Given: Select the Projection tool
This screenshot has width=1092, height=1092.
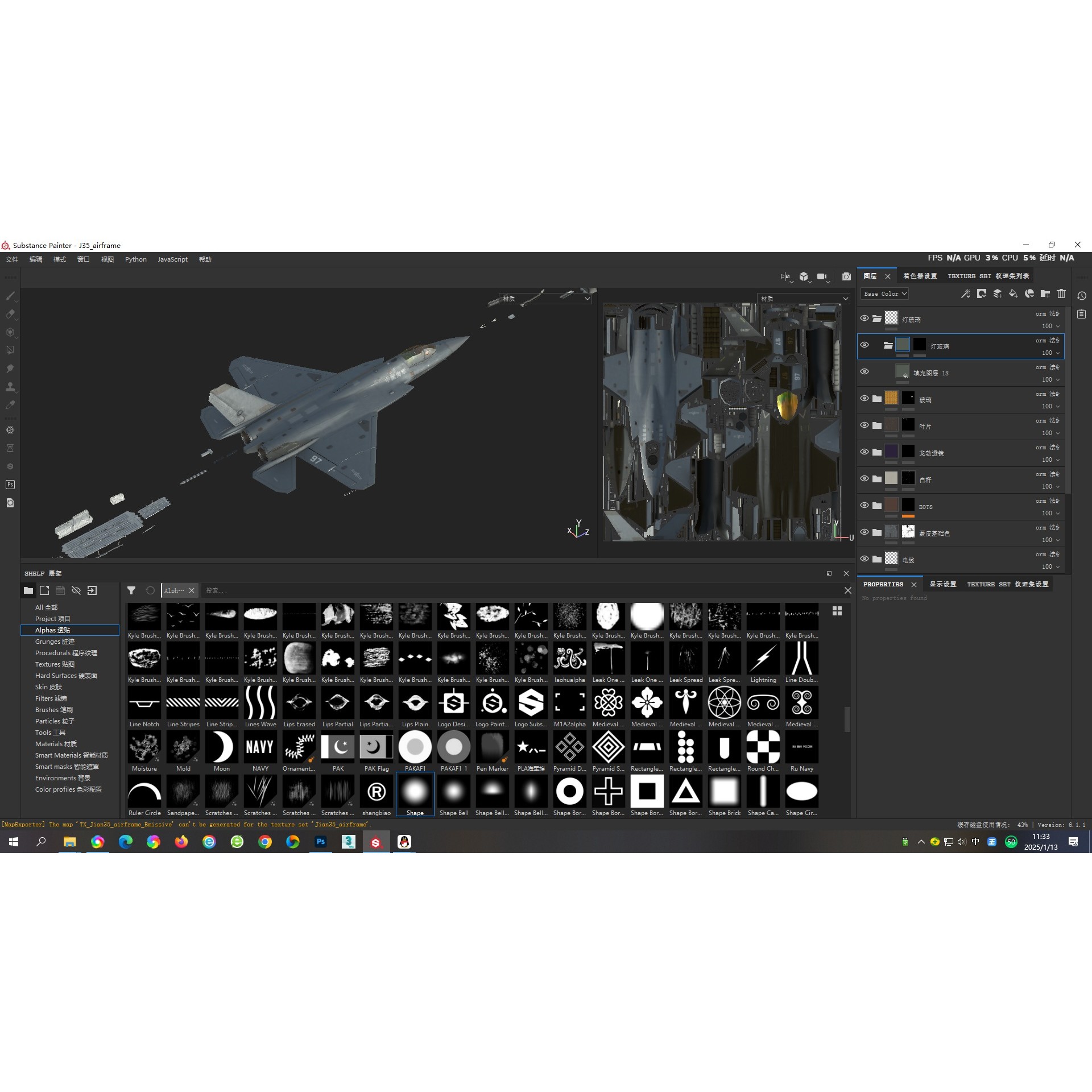Looking at the screenshot, I should (10, 331).
